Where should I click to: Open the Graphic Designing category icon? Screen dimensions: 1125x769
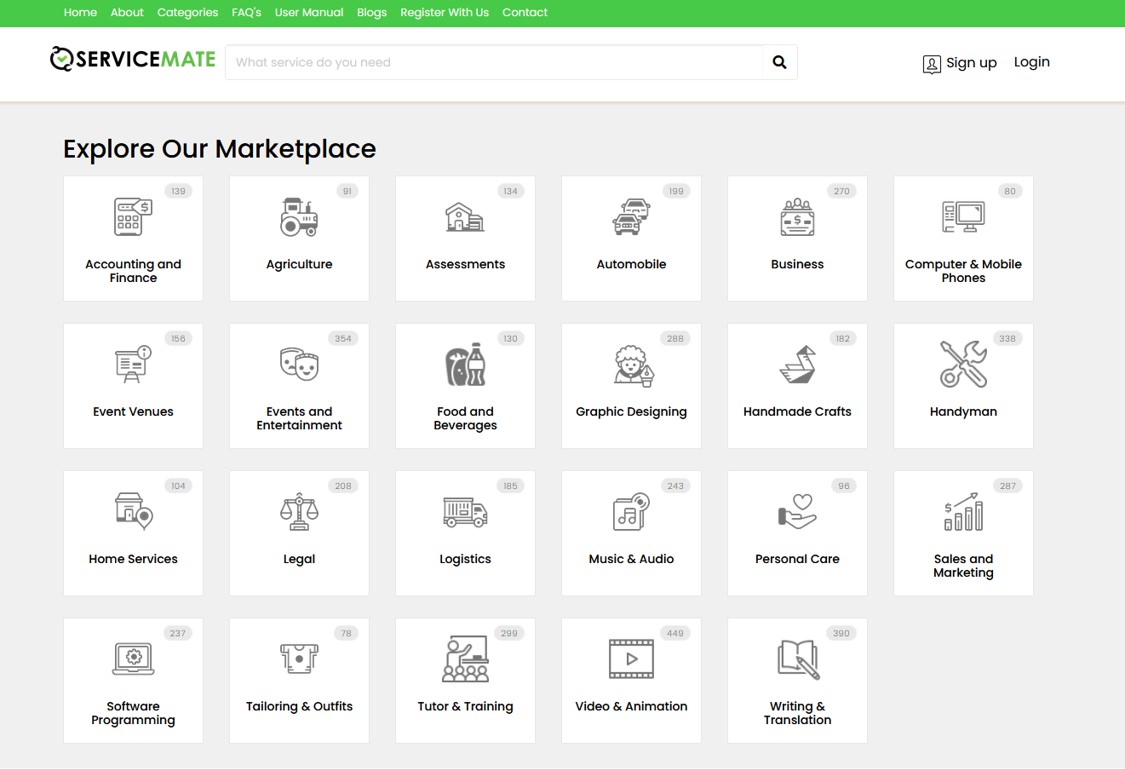point(631,363)
